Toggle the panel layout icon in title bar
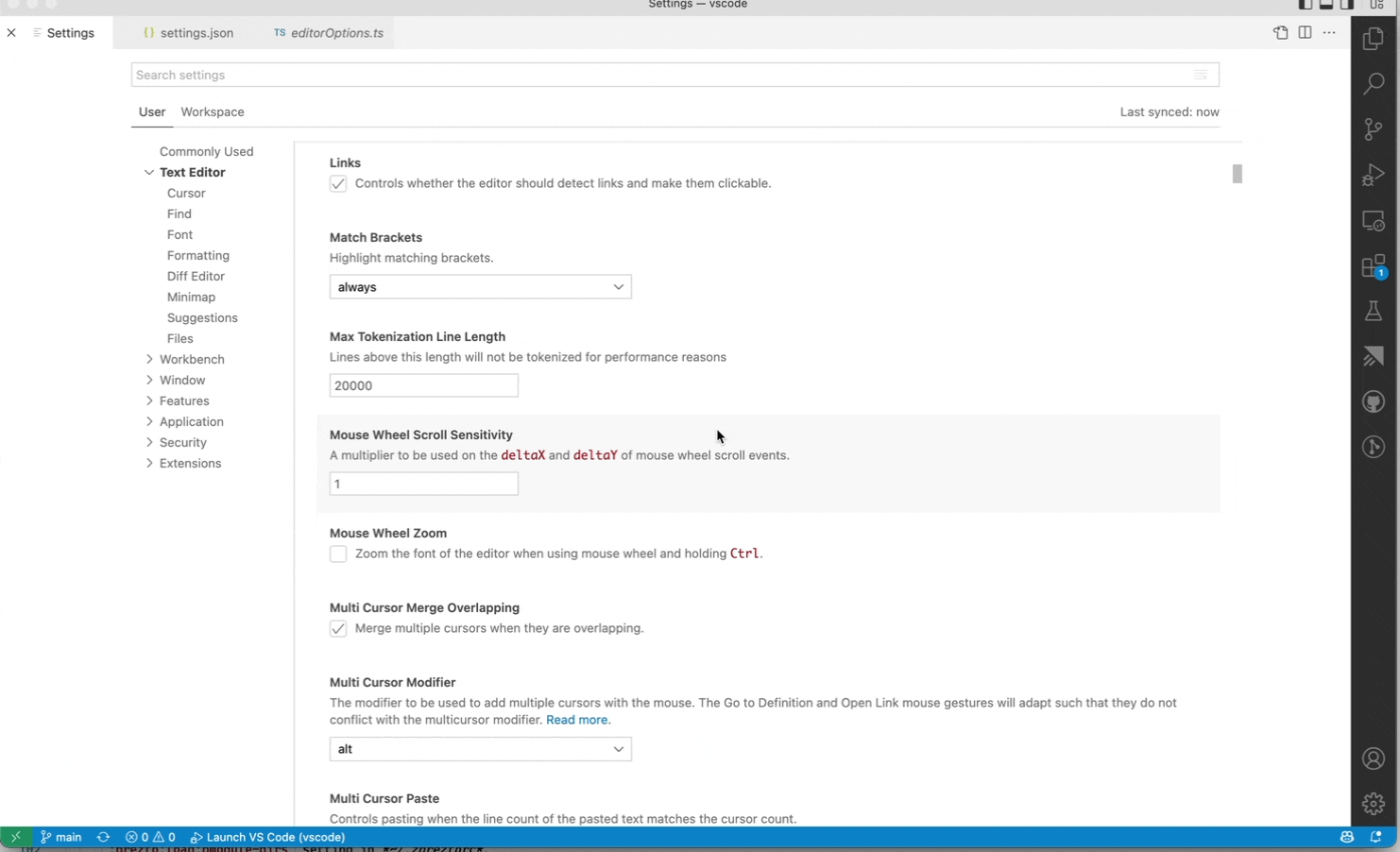 point(1326,5)
